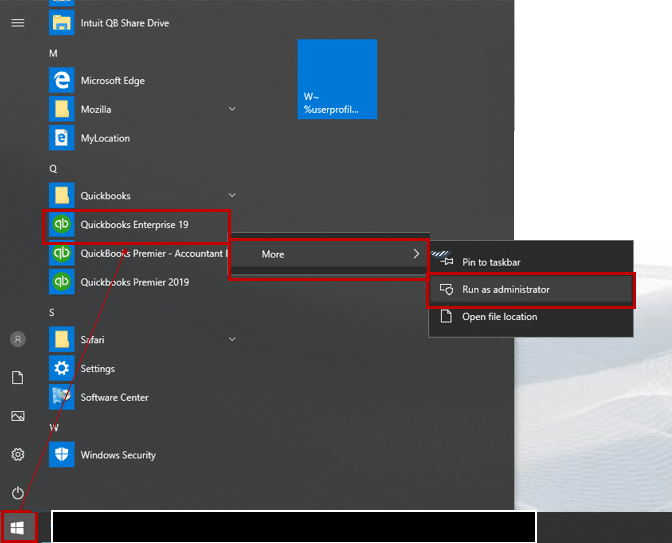672x543 pixels.
Task: Open the Settings gear in the sidebar
Action: tap(18, 454)
